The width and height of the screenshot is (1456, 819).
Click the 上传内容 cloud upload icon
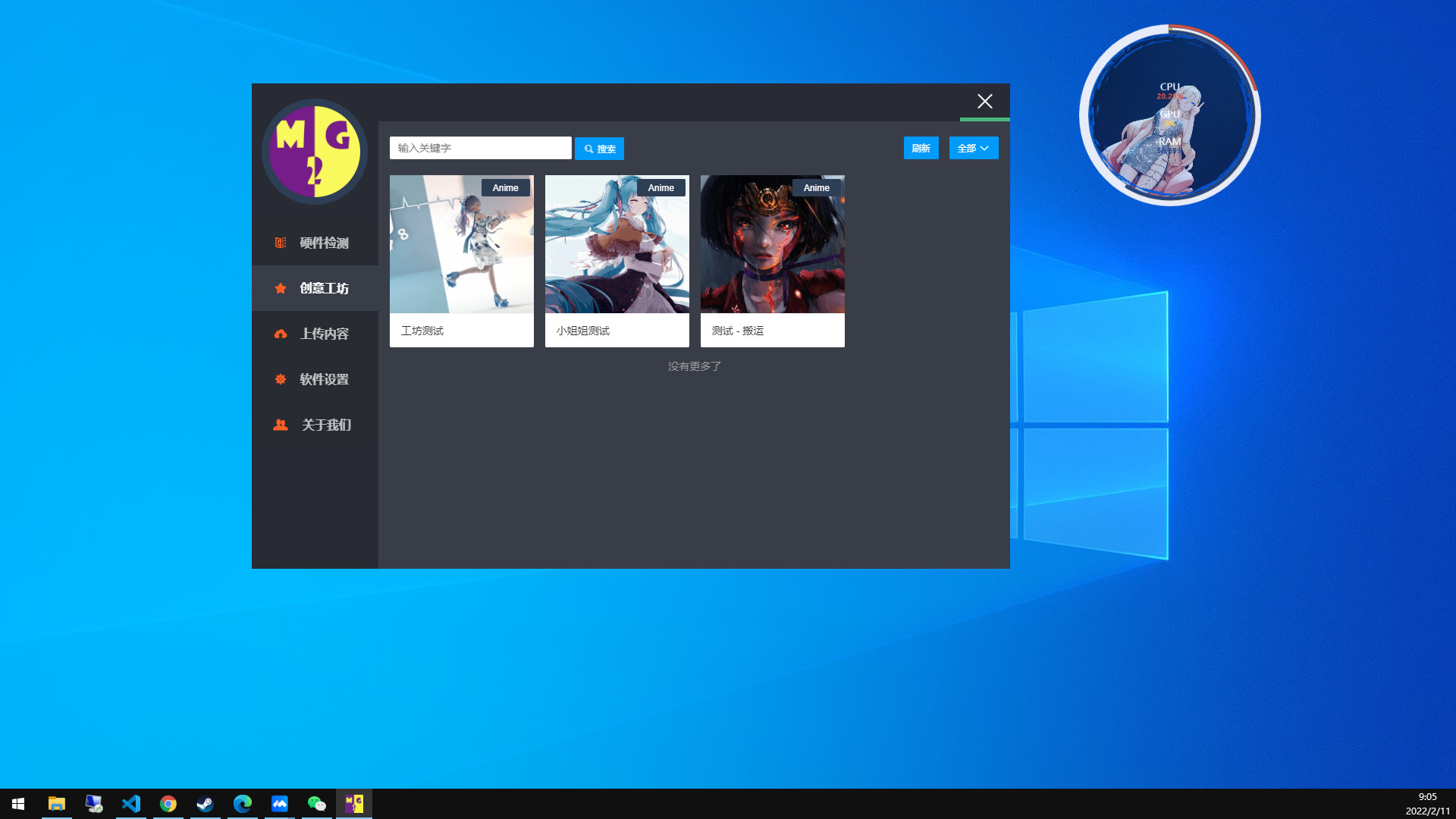(281, 334)
